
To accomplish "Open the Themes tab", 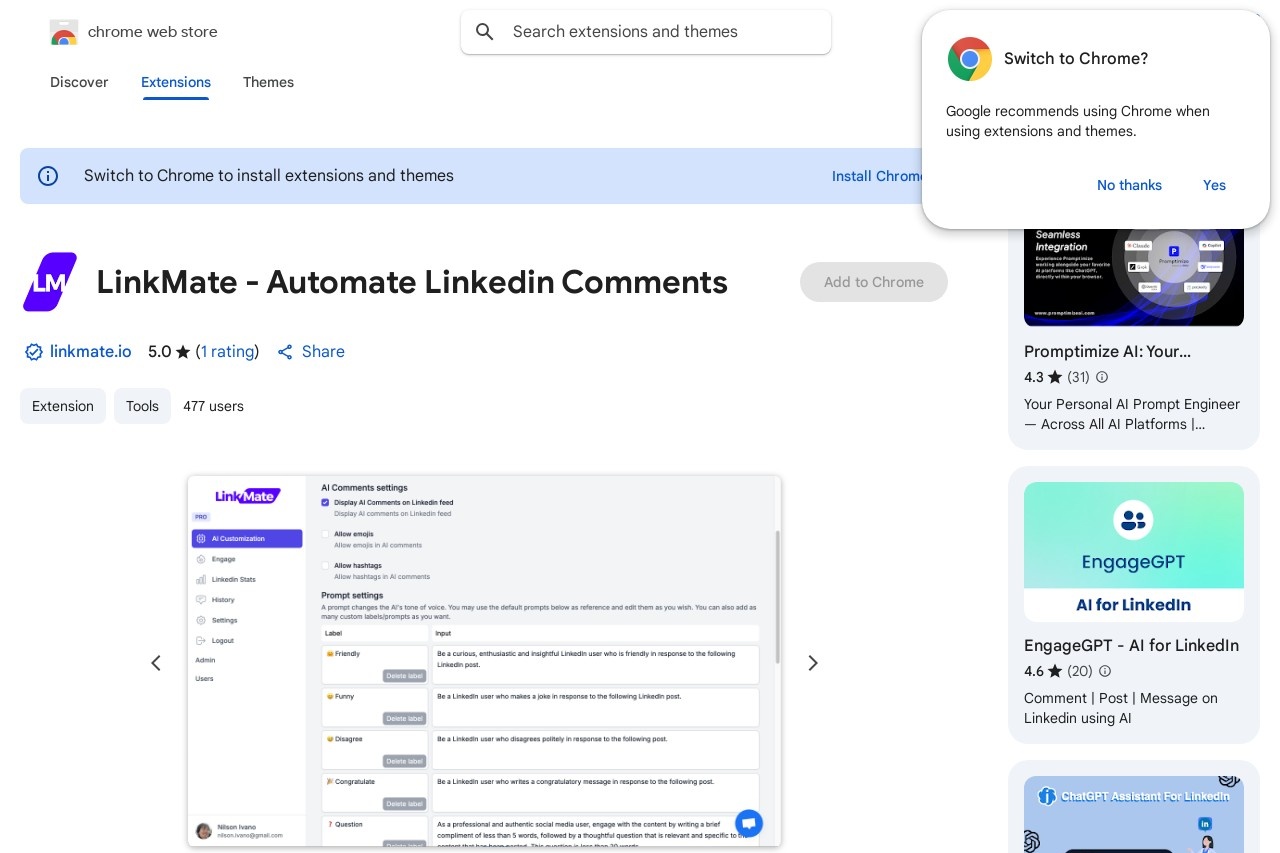I will click(268, 82).
